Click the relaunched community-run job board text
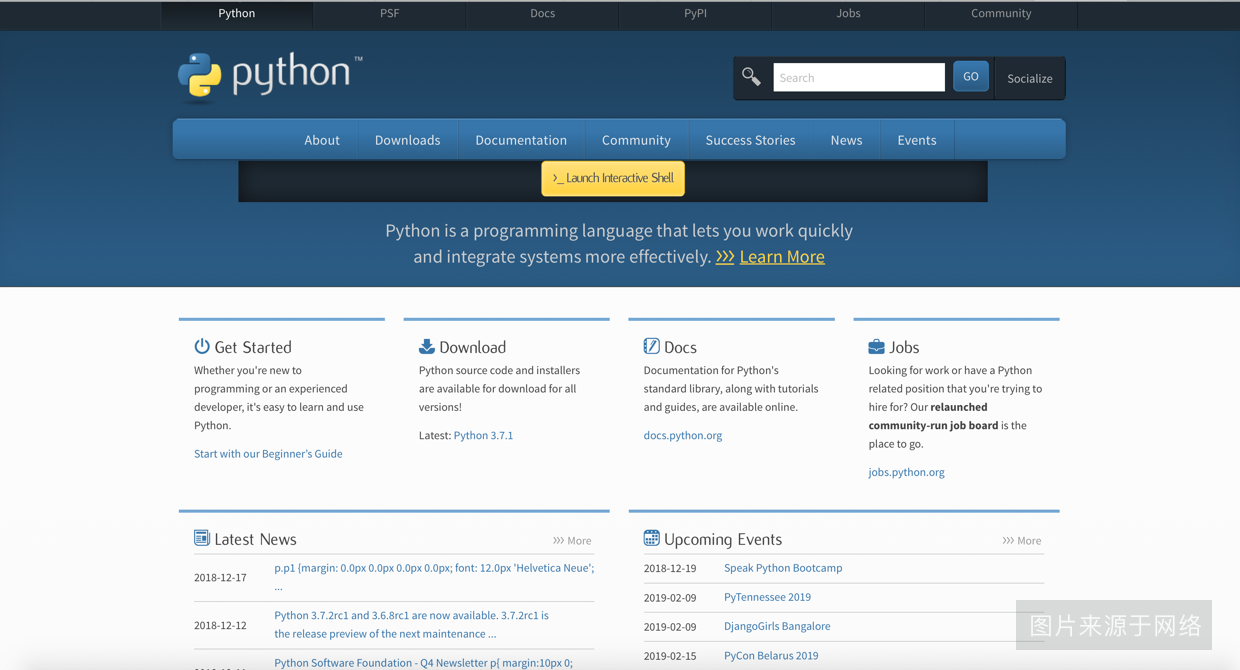This screenshot has height=670, width=1240. click(x=933, y=416)
